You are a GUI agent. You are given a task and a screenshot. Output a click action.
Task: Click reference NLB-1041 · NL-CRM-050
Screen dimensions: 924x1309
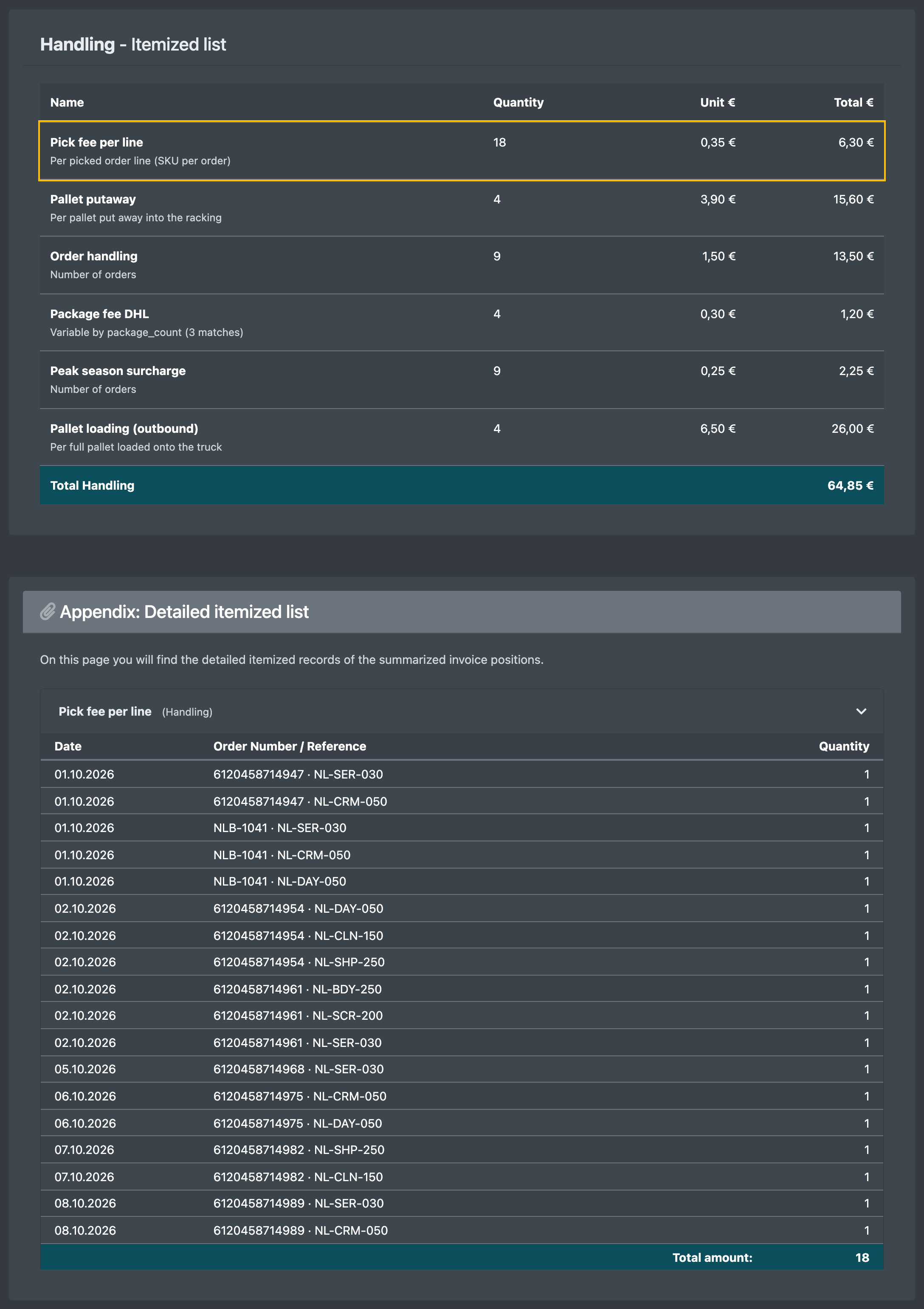(282, 855)
